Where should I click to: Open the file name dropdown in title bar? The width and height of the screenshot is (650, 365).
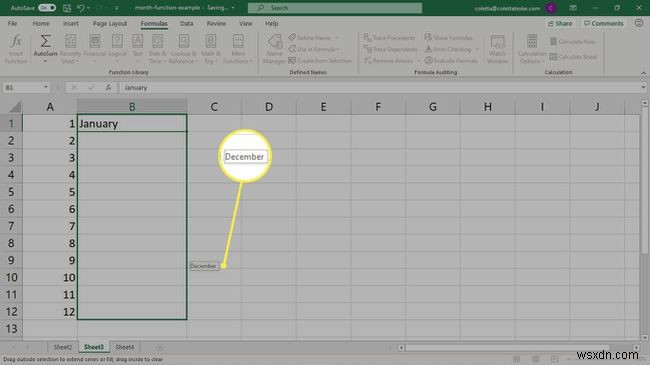coord(233,8)
